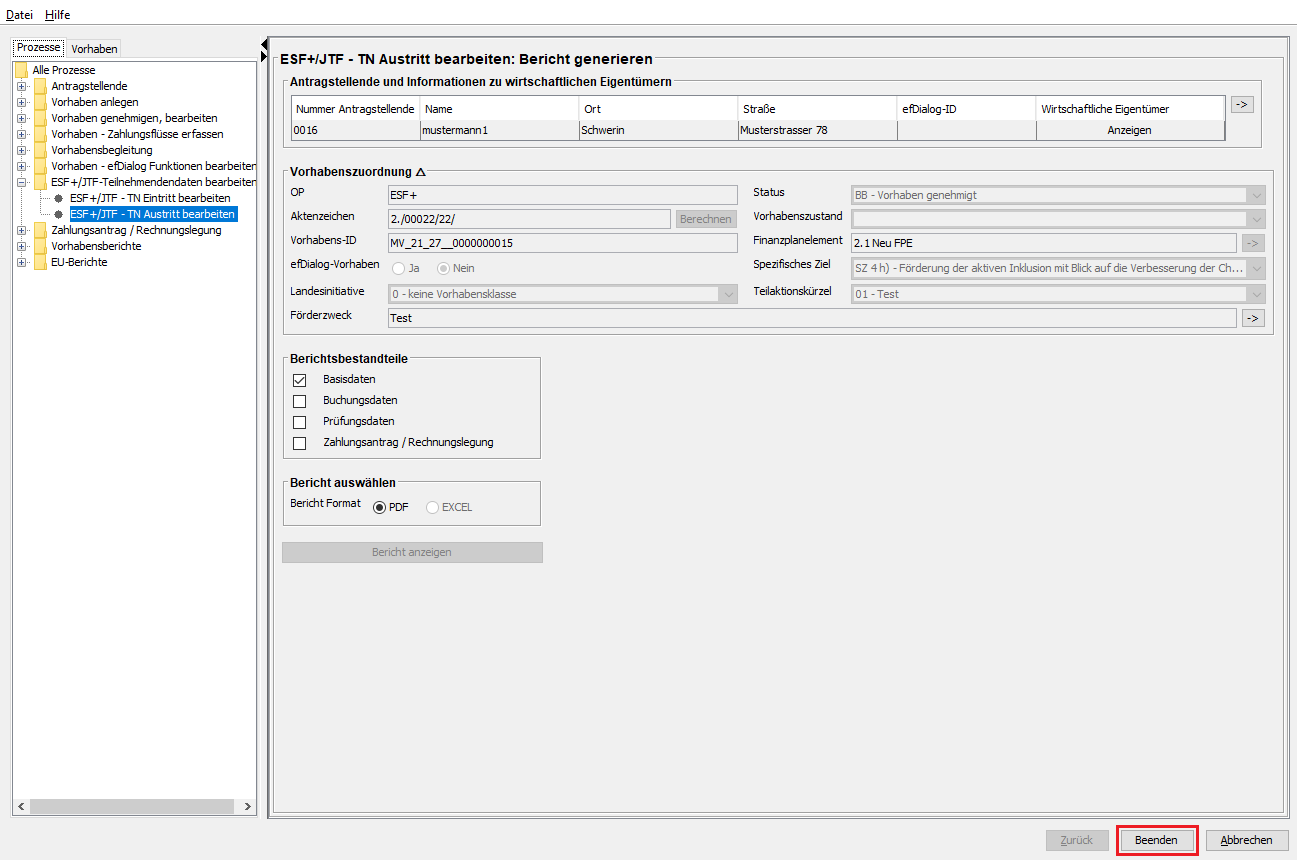Viewport: 1297px width, 860px height.
Task: Open the Status dropdown
Action: [1257, 195]
